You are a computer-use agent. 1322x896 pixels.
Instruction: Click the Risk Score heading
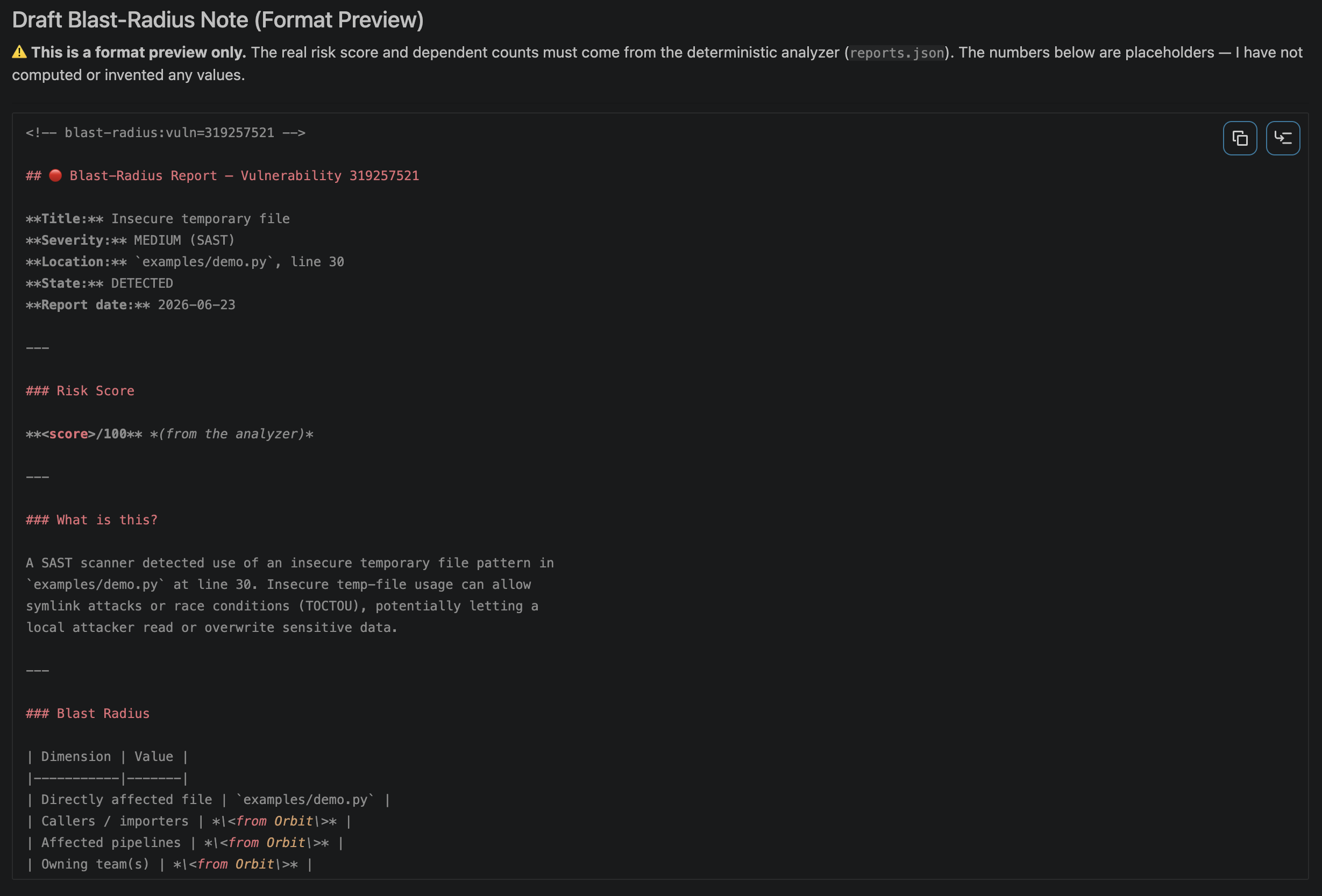[x=80, y=391]
